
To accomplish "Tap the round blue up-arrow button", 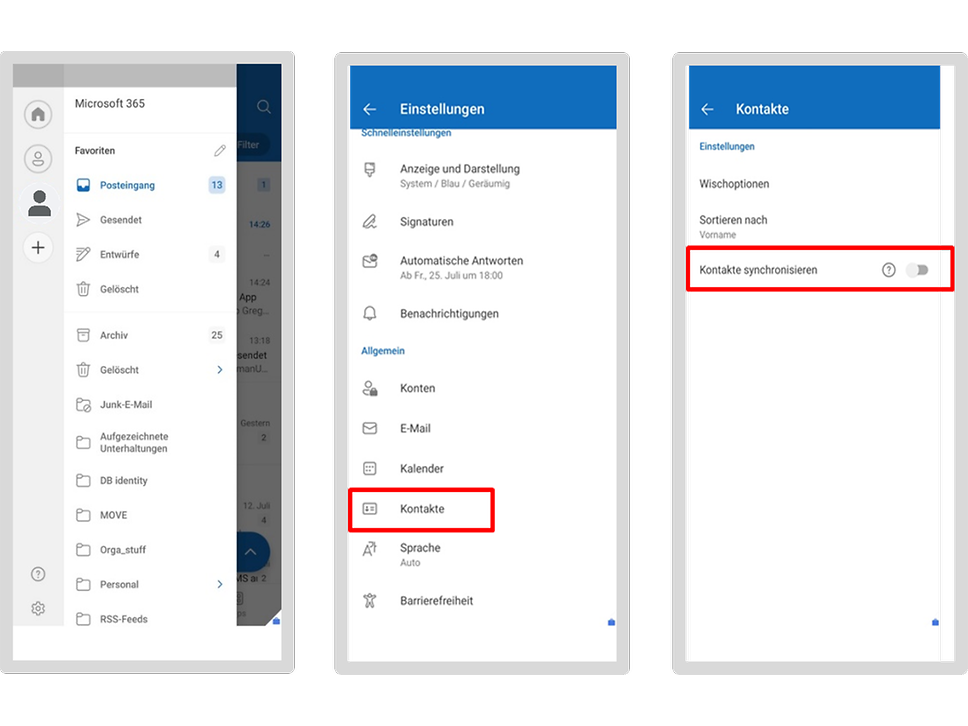I will (x=252, y=552).
